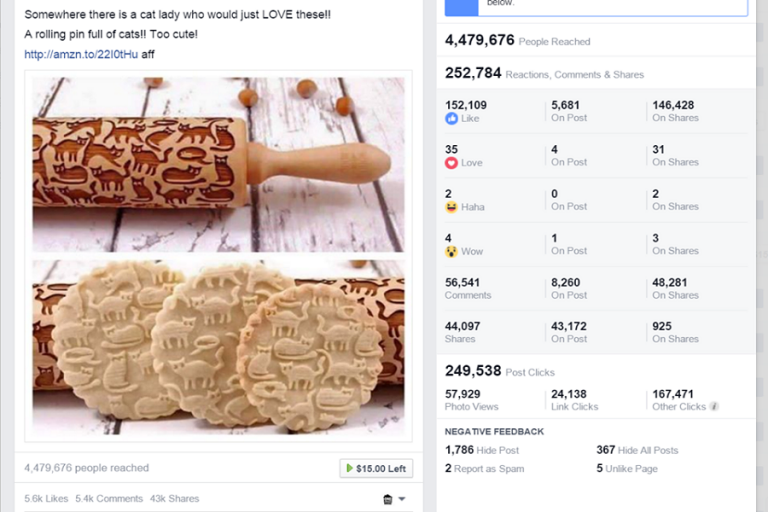Open the cat cookies bottom photo
Viewport: 768px width, 512px height.
point(218,347)
